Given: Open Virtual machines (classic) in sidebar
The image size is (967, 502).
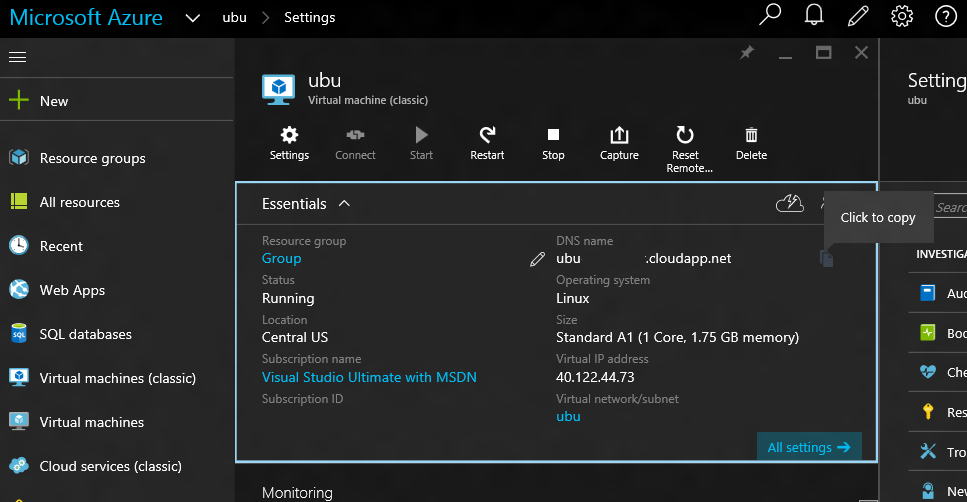Looking at the screenshot, I should coord(117,378).
